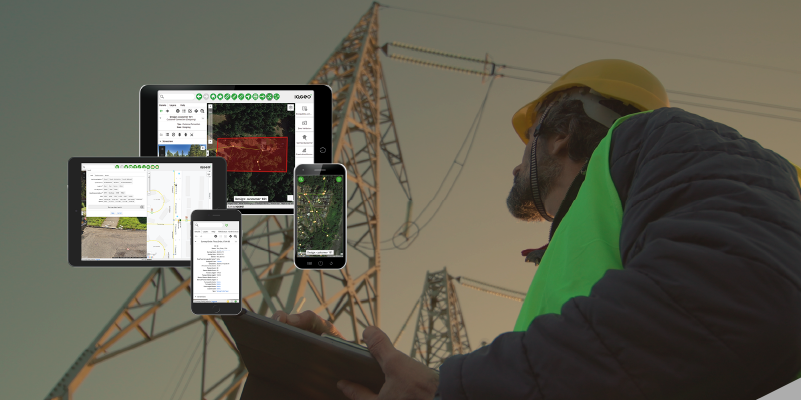Open the Details tab on the top tablet
This screenshot has width=801, height=400.
tap(162, 105)
